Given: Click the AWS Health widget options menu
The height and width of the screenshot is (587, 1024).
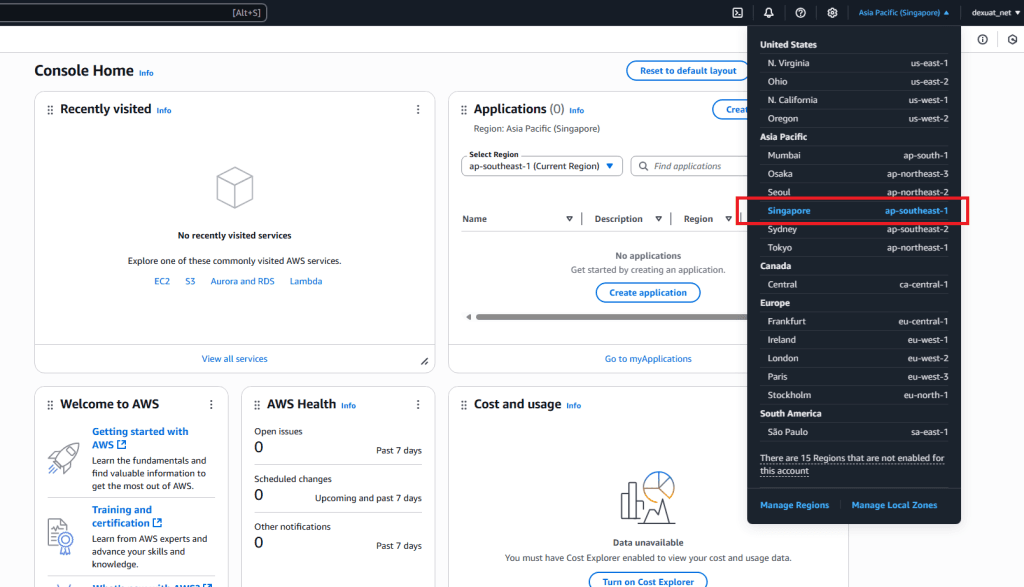Looking at the screenshot, I should click(x=418, y=405).
